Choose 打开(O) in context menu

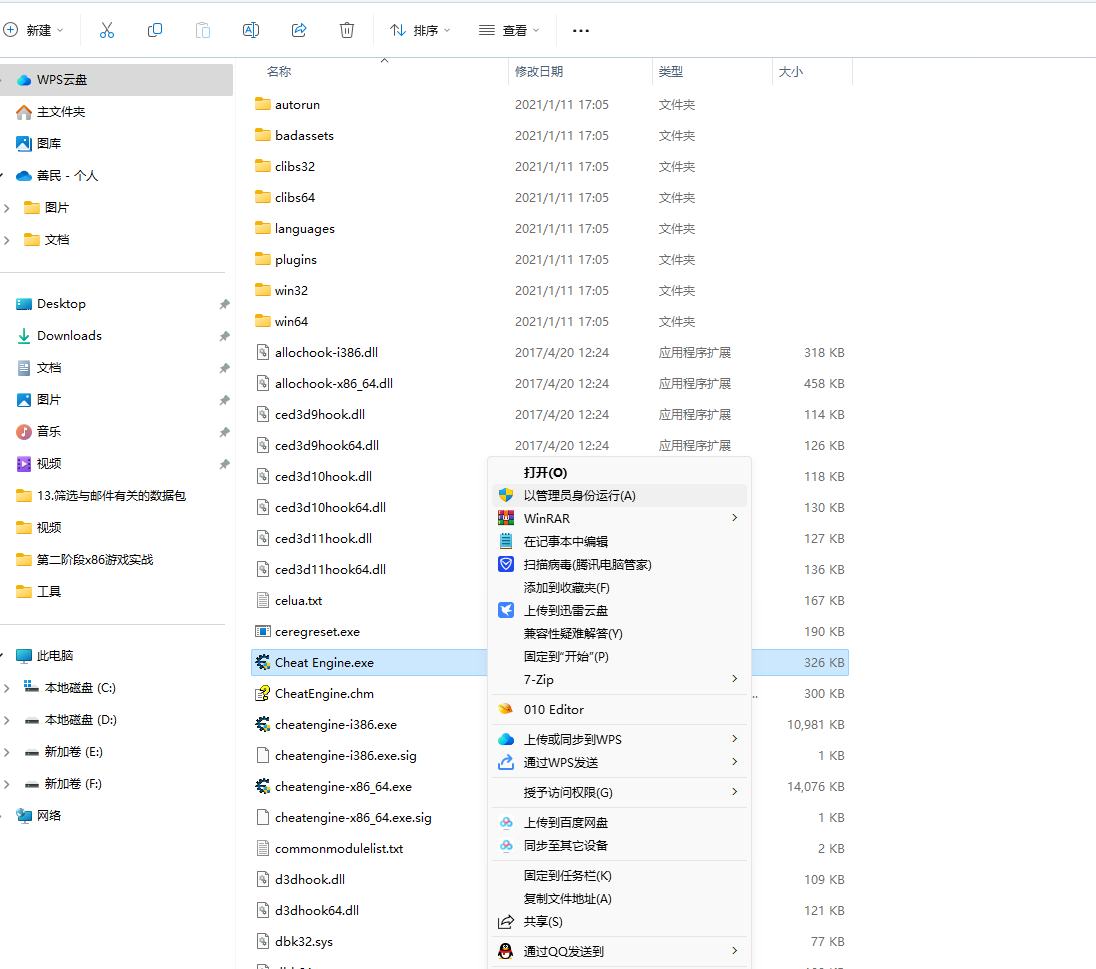pos(619,473)
